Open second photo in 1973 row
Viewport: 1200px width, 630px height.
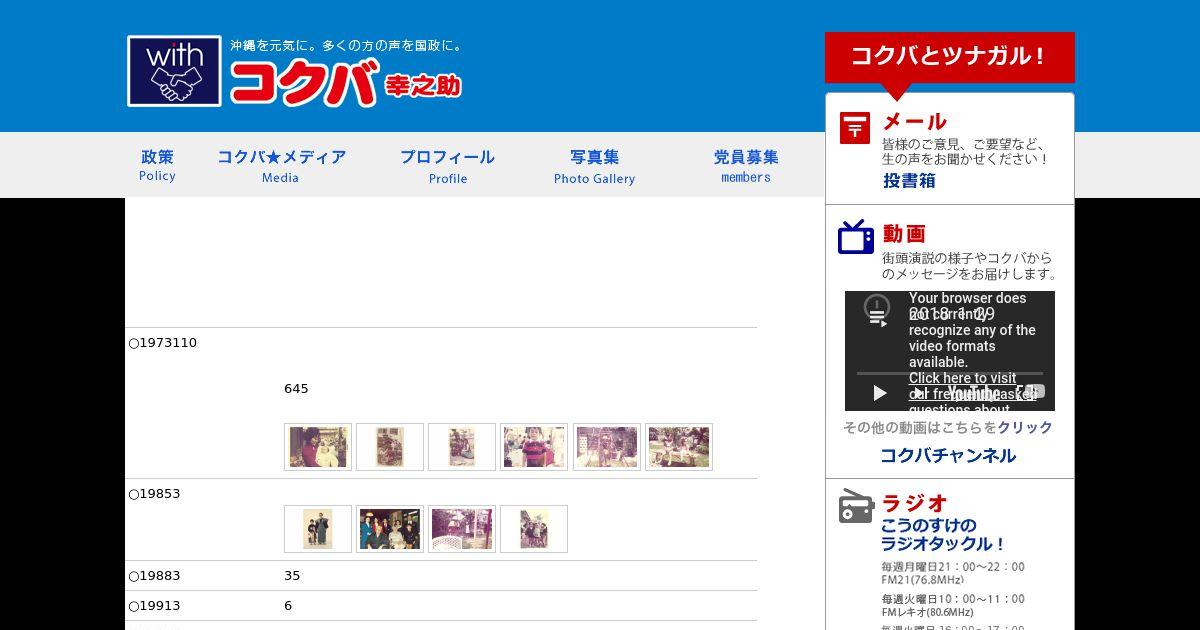pos(390,447)
